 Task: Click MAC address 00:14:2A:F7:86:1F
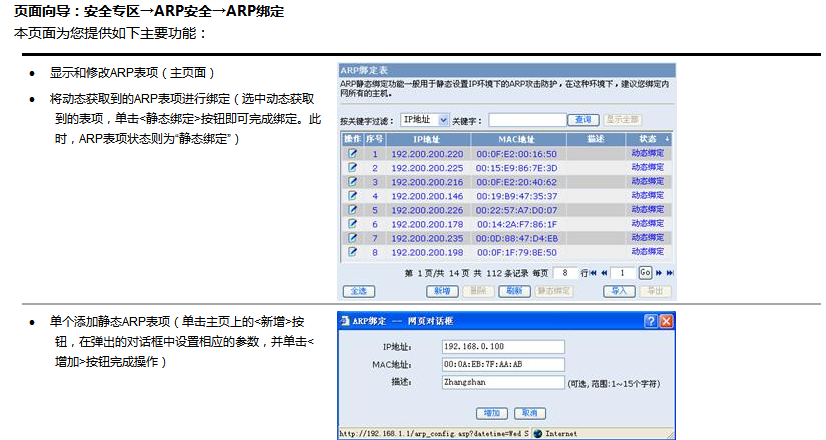coord(517,224)
